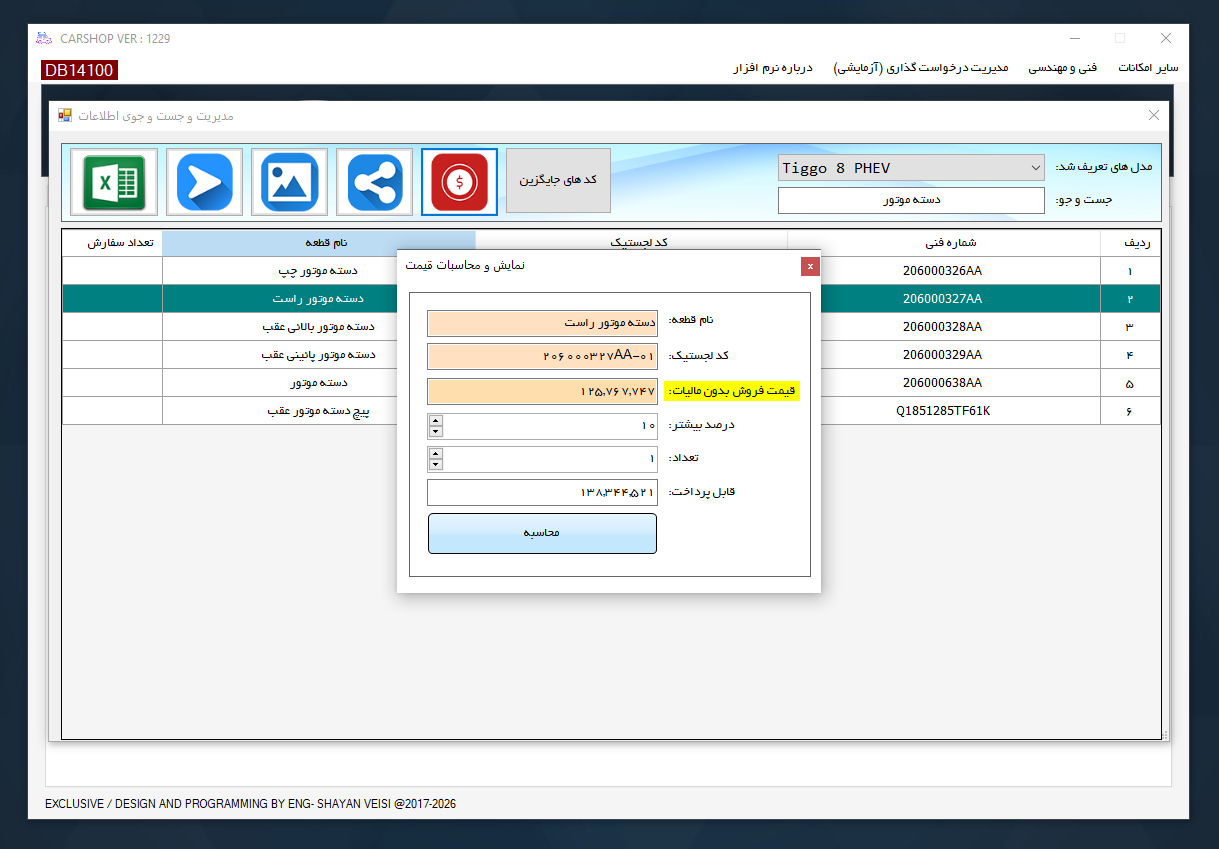Image resolution: width=1219 pixels, height=849 pixels.
Task: Click the part name دسته موتور پائینی عقب
Action: point(318,355)
